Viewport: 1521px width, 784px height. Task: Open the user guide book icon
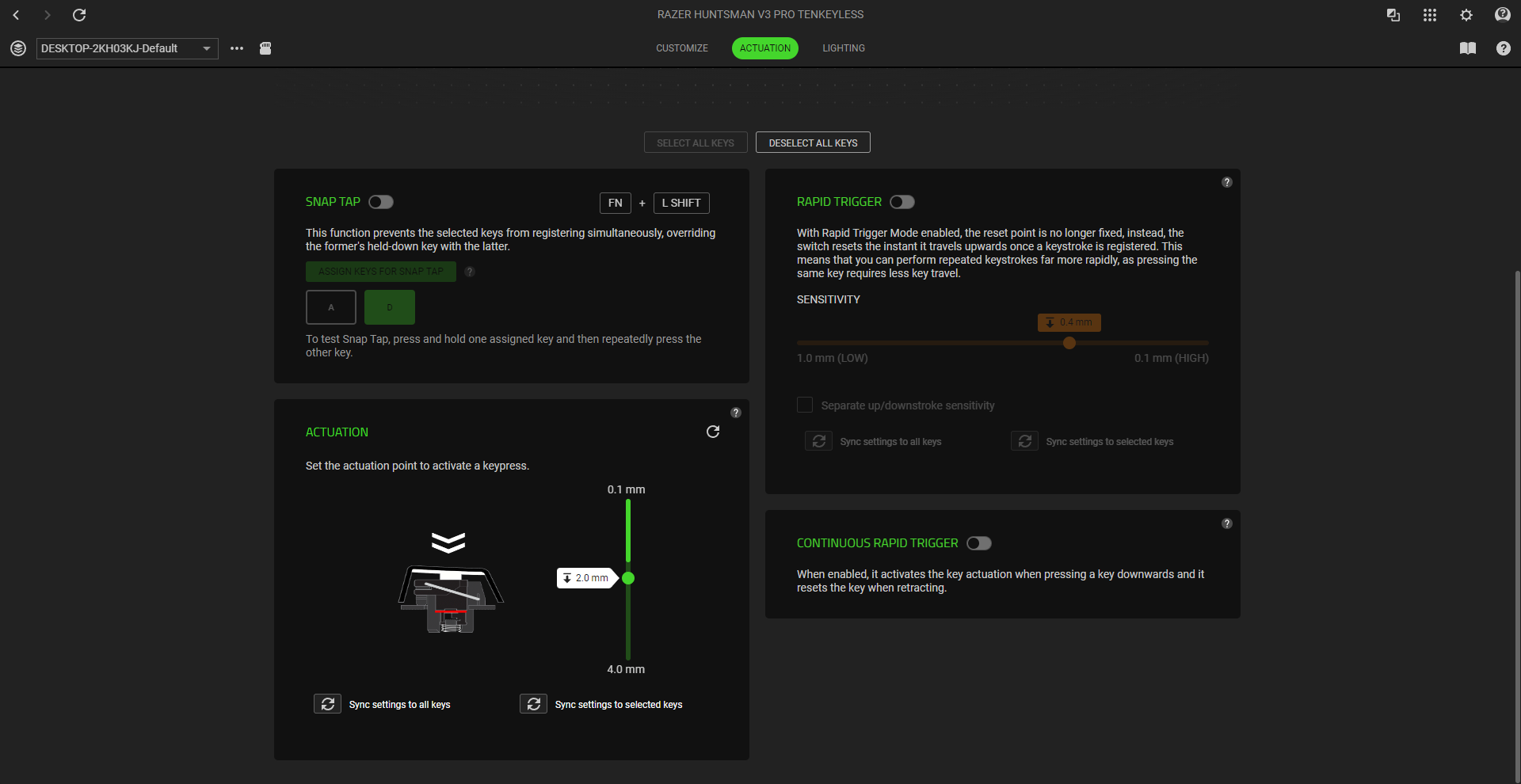tap(1467, 48)
